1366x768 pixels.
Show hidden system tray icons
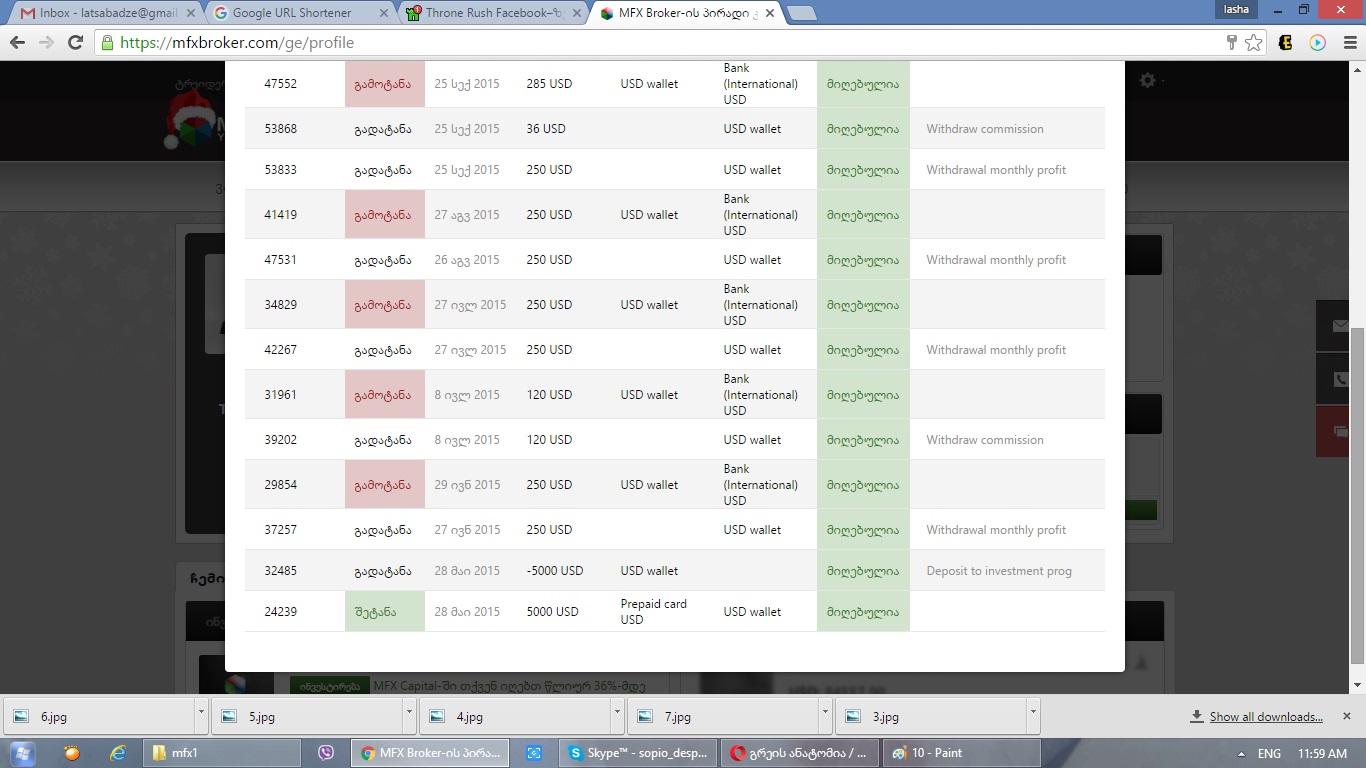1241,754
